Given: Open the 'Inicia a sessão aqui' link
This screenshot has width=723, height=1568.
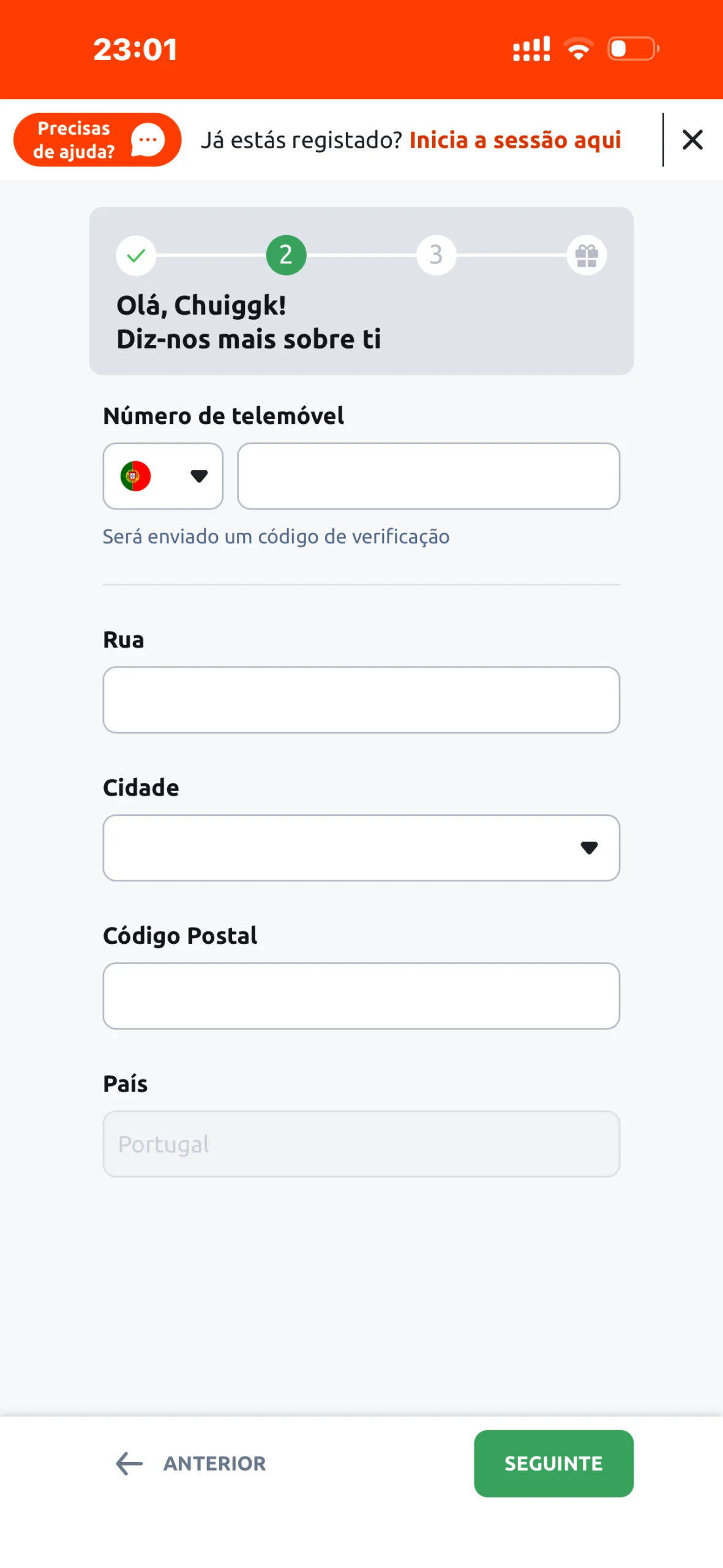Looking at the screenshot, I should pyautogui.click(x=515, y=140).
